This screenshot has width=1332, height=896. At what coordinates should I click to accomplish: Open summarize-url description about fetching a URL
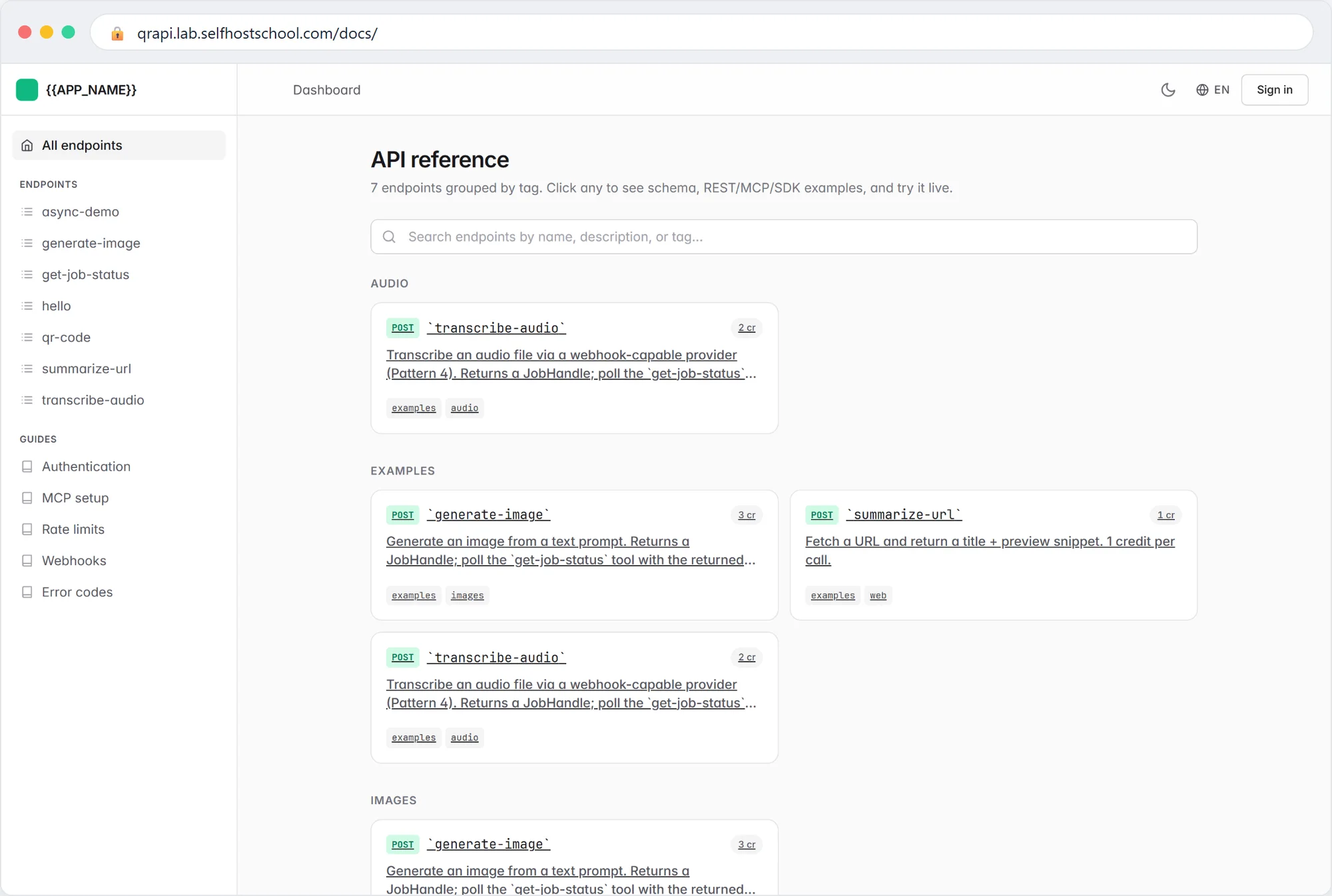pyautogui.click(x=990, y=551)
